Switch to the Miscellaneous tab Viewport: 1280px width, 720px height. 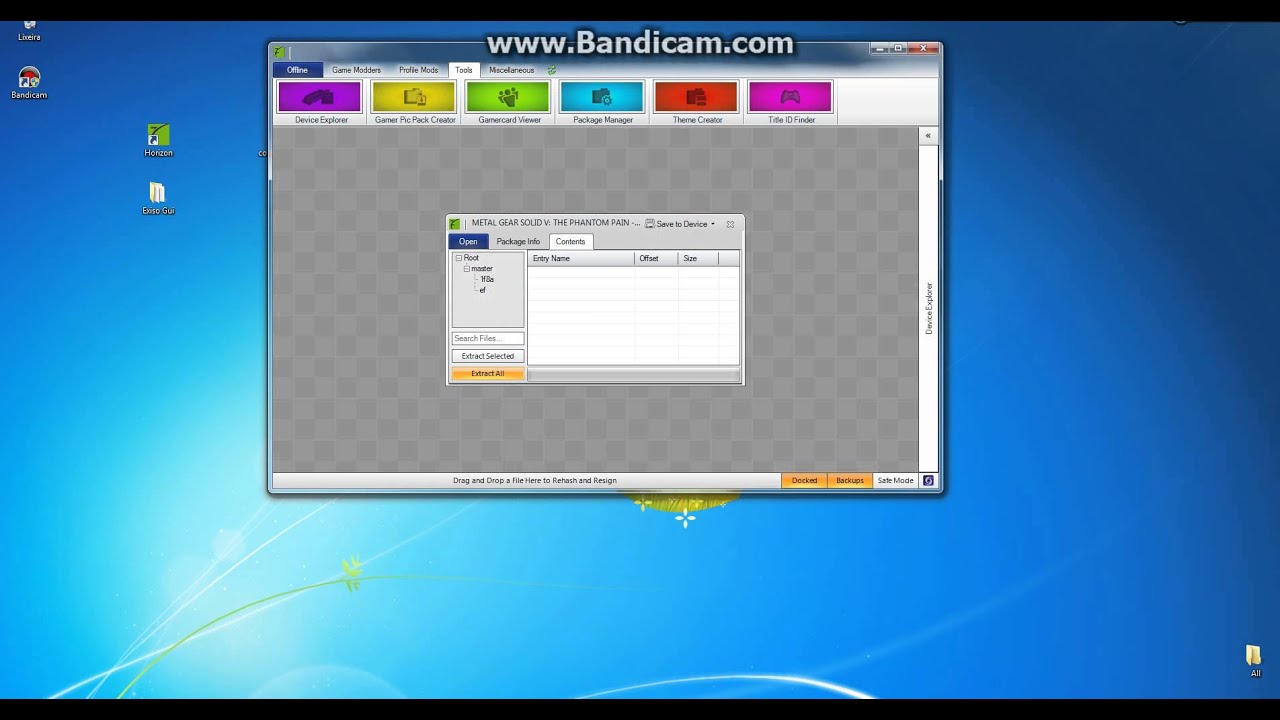511,70
